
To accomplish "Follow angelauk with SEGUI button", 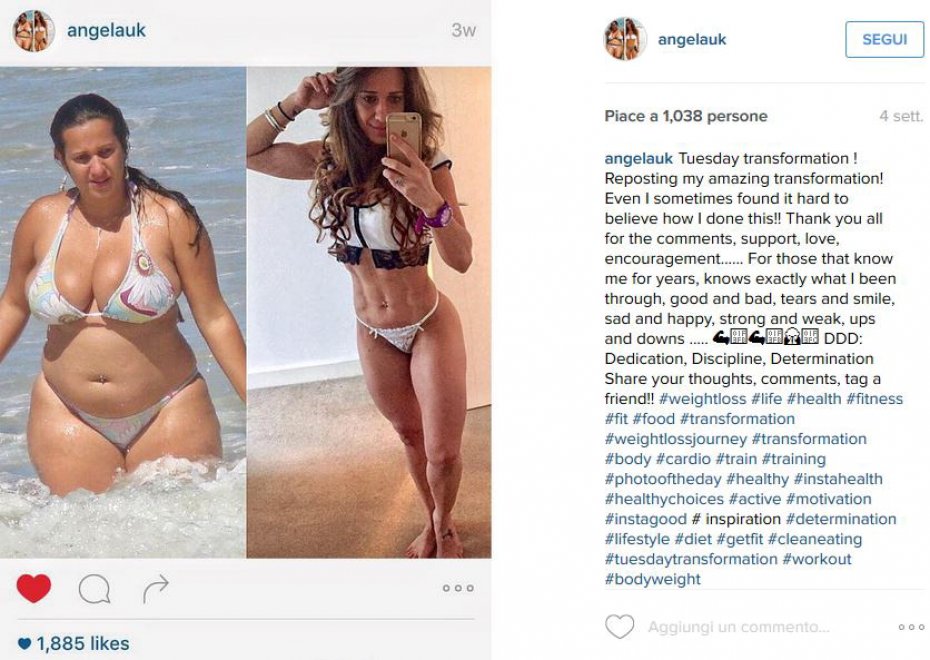I will (884, 39).
